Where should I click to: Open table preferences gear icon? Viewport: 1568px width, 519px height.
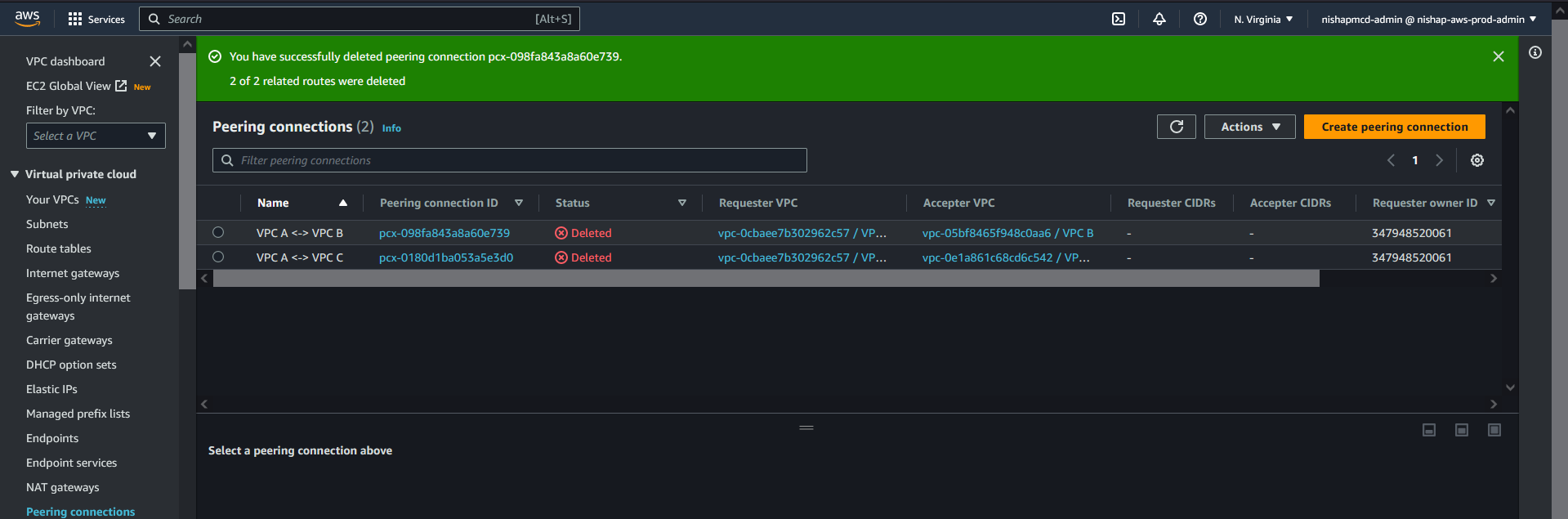point(1476,160)
